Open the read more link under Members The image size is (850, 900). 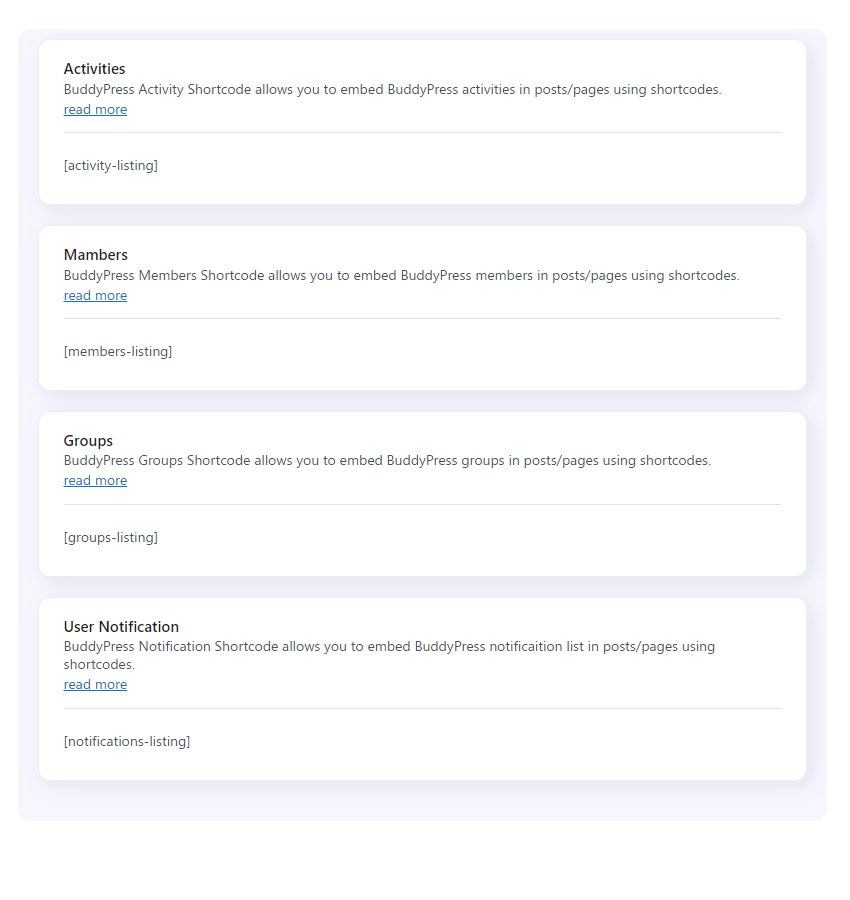click(95, 295)
